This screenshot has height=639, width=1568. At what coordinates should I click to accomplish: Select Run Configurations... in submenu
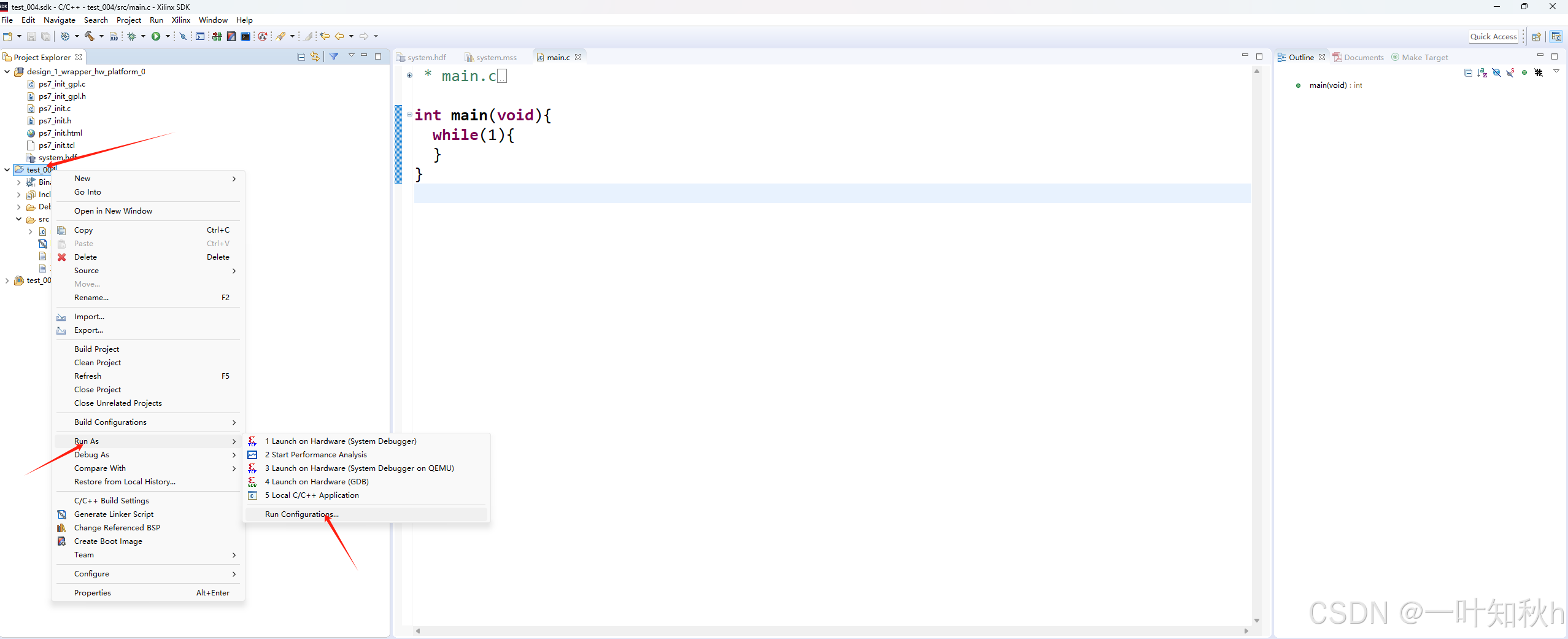pos(365,514)
